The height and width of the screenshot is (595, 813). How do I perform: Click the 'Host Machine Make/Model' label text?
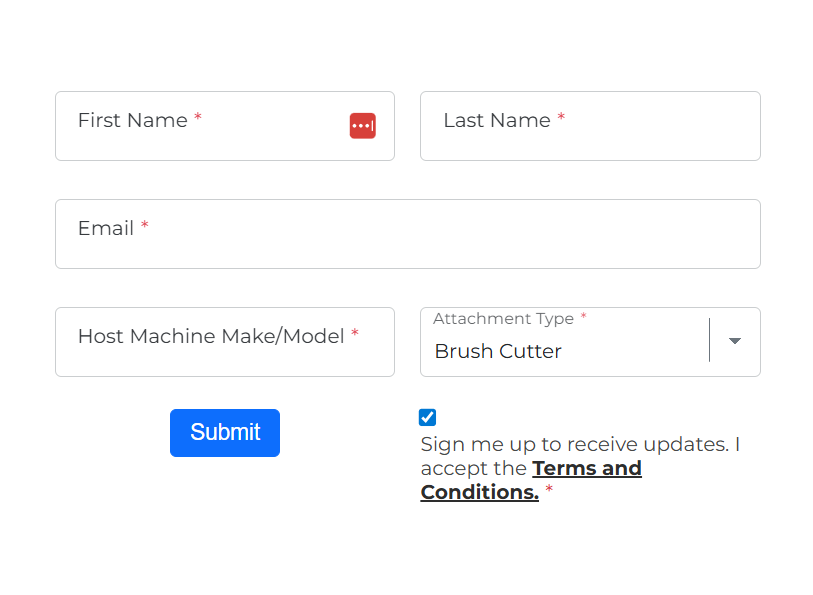(211, 336)
